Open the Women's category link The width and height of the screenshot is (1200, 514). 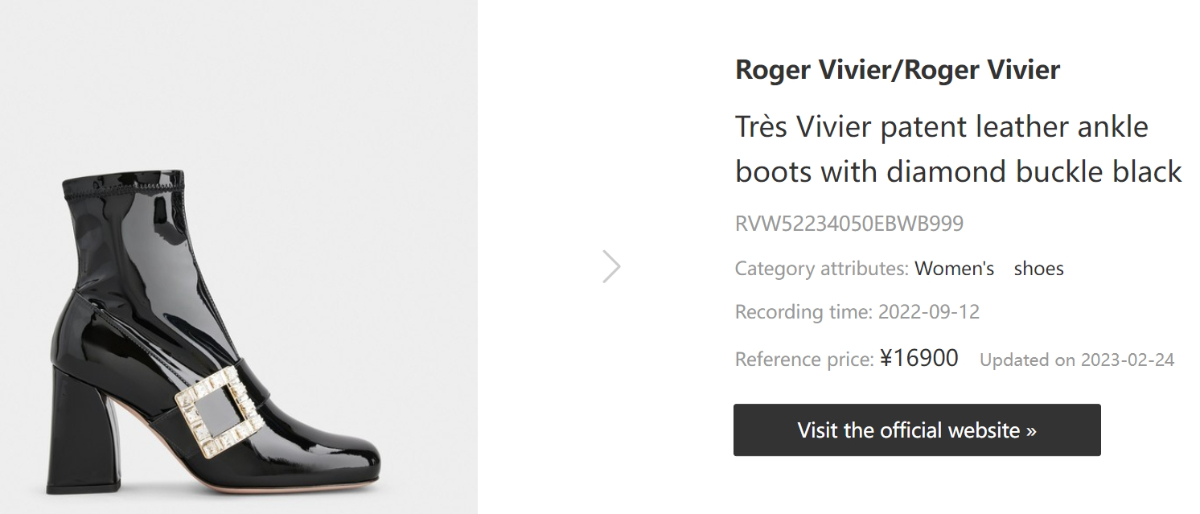[954, 269]
